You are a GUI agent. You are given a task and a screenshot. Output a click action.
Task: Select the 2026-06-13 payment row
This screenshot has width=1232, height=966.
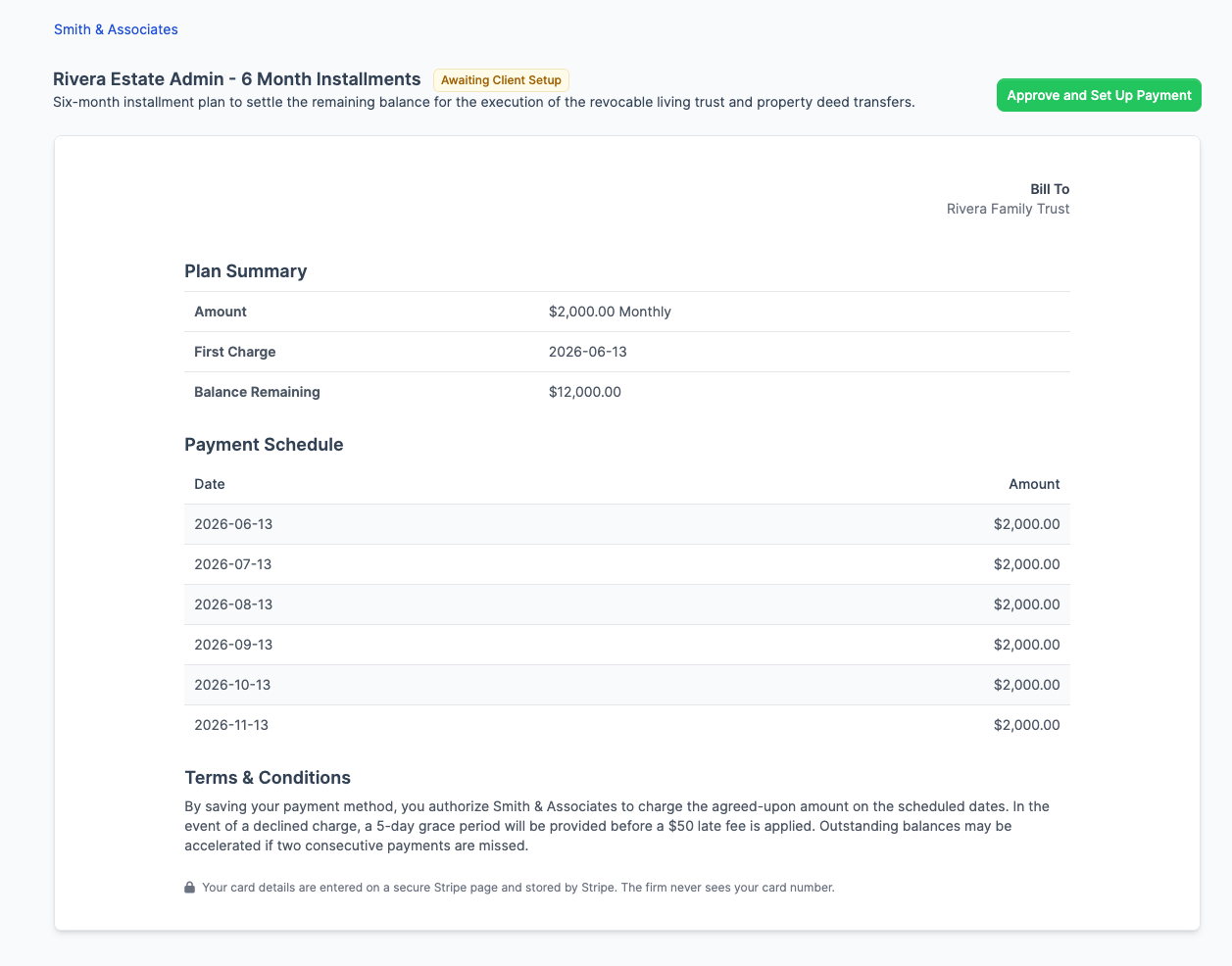(x=627, y=524)
